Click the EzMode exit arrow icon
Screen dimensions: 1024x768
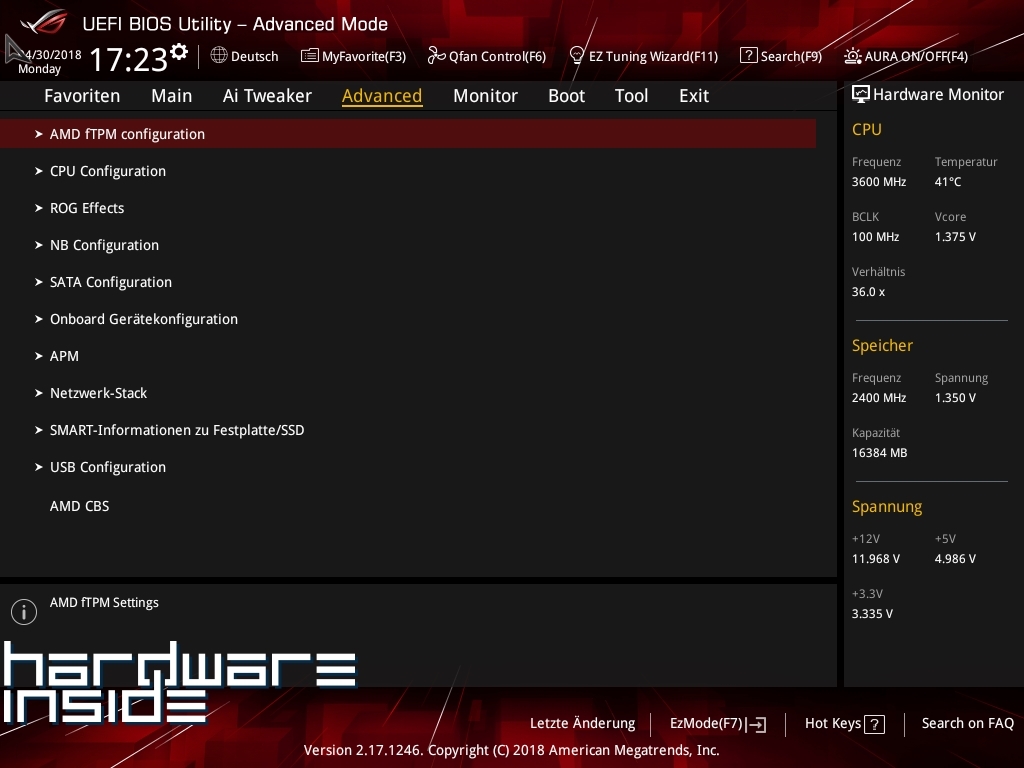(756, 724)
